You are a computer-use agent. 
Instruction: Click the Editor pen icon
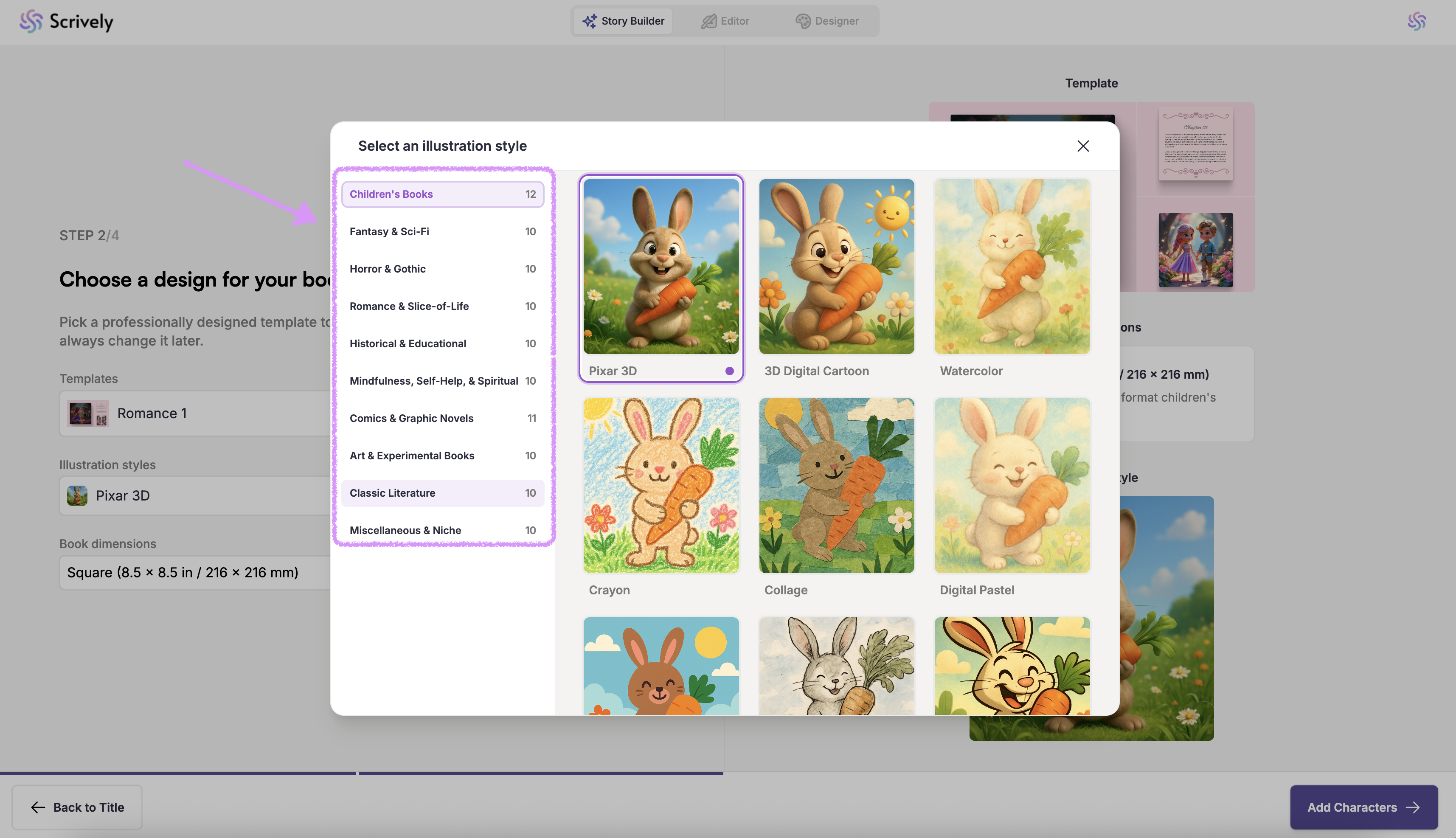point(708,21)
